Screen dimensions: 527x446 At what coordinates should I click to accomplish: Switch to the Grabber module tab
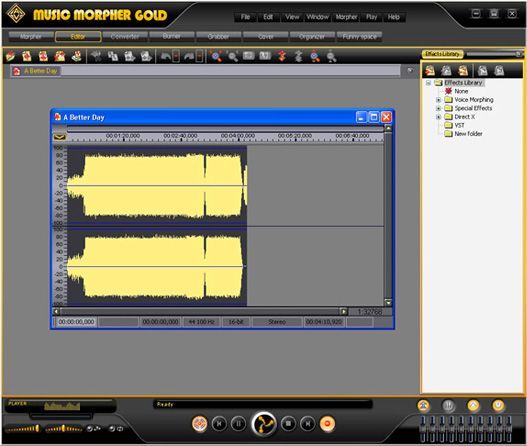218,36
